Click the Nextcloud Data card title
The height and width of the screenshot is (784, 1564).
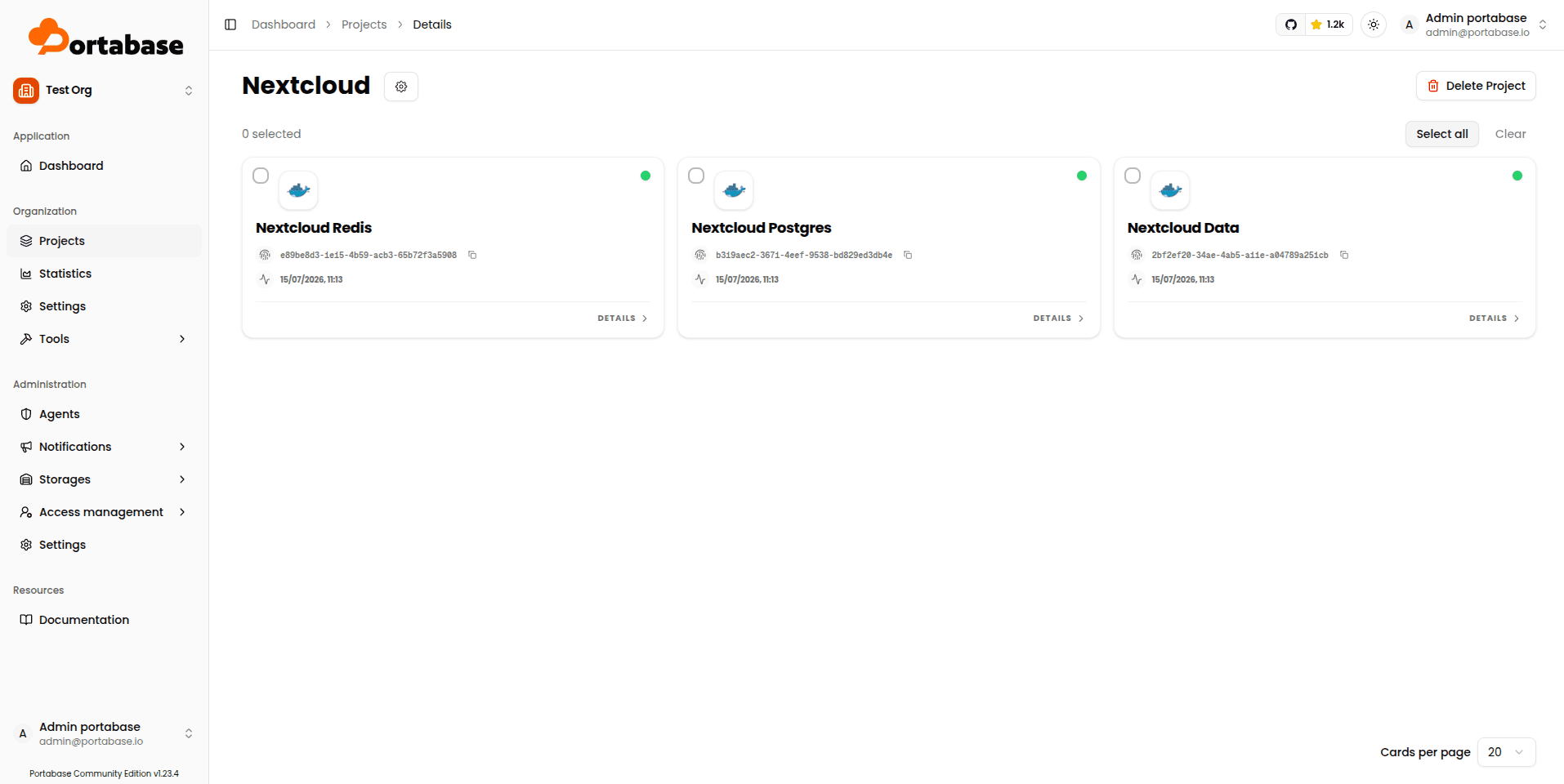[1183, 228]
